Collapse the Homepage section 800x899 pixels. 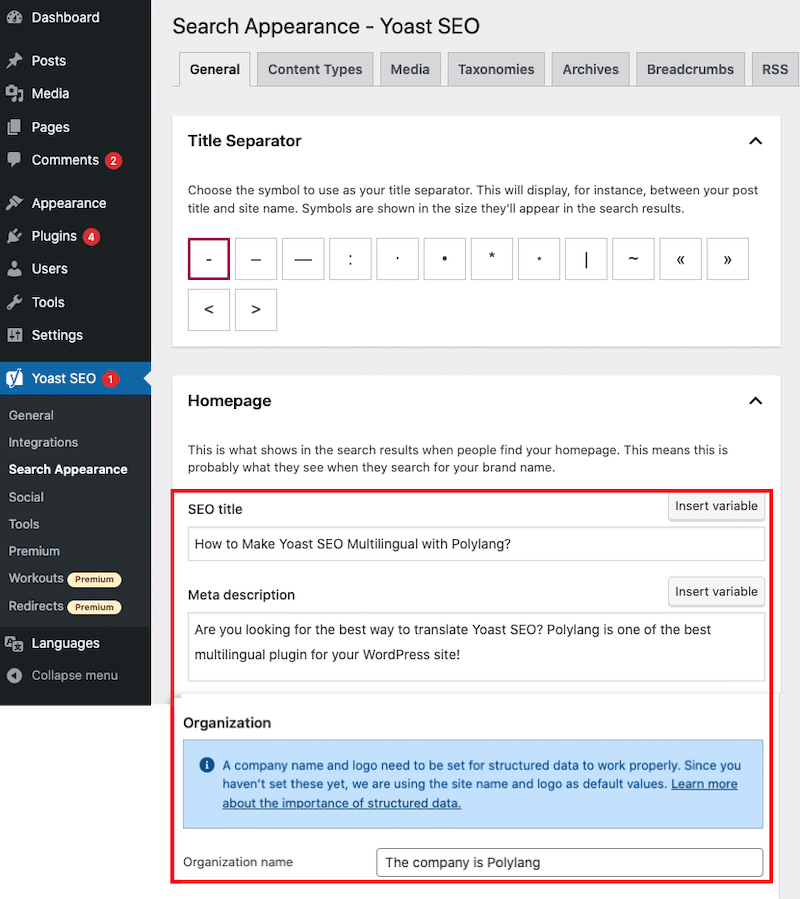pyautogui.click(x=757, y=400)
